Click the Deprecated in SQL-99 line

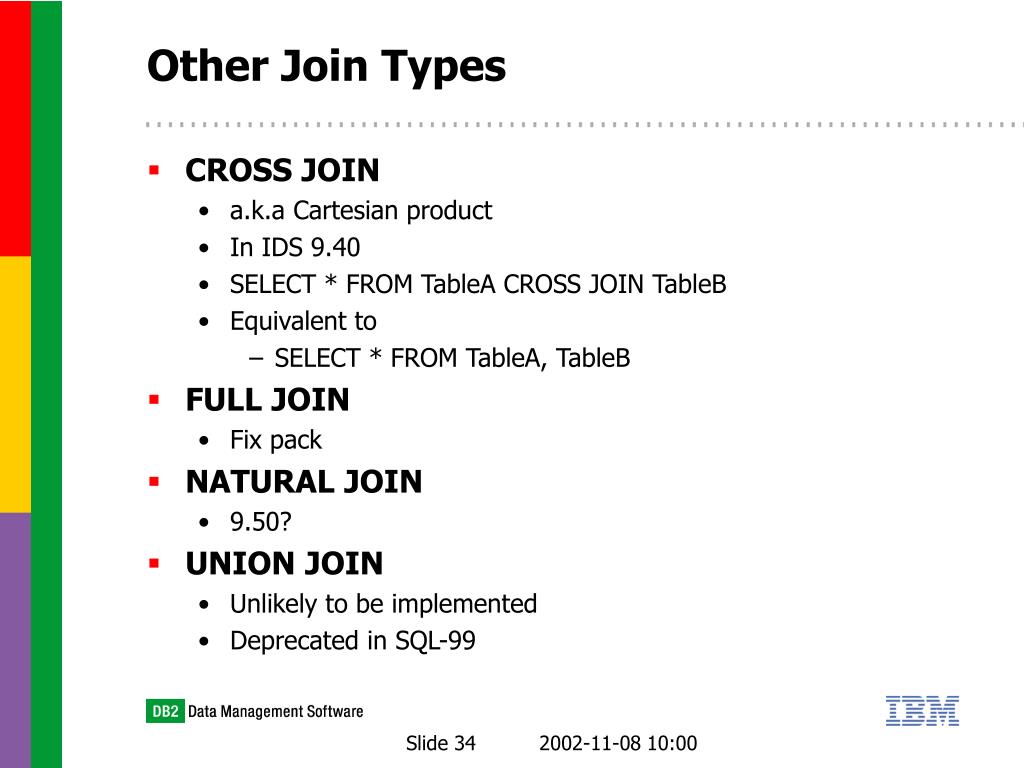coord(353,641)
